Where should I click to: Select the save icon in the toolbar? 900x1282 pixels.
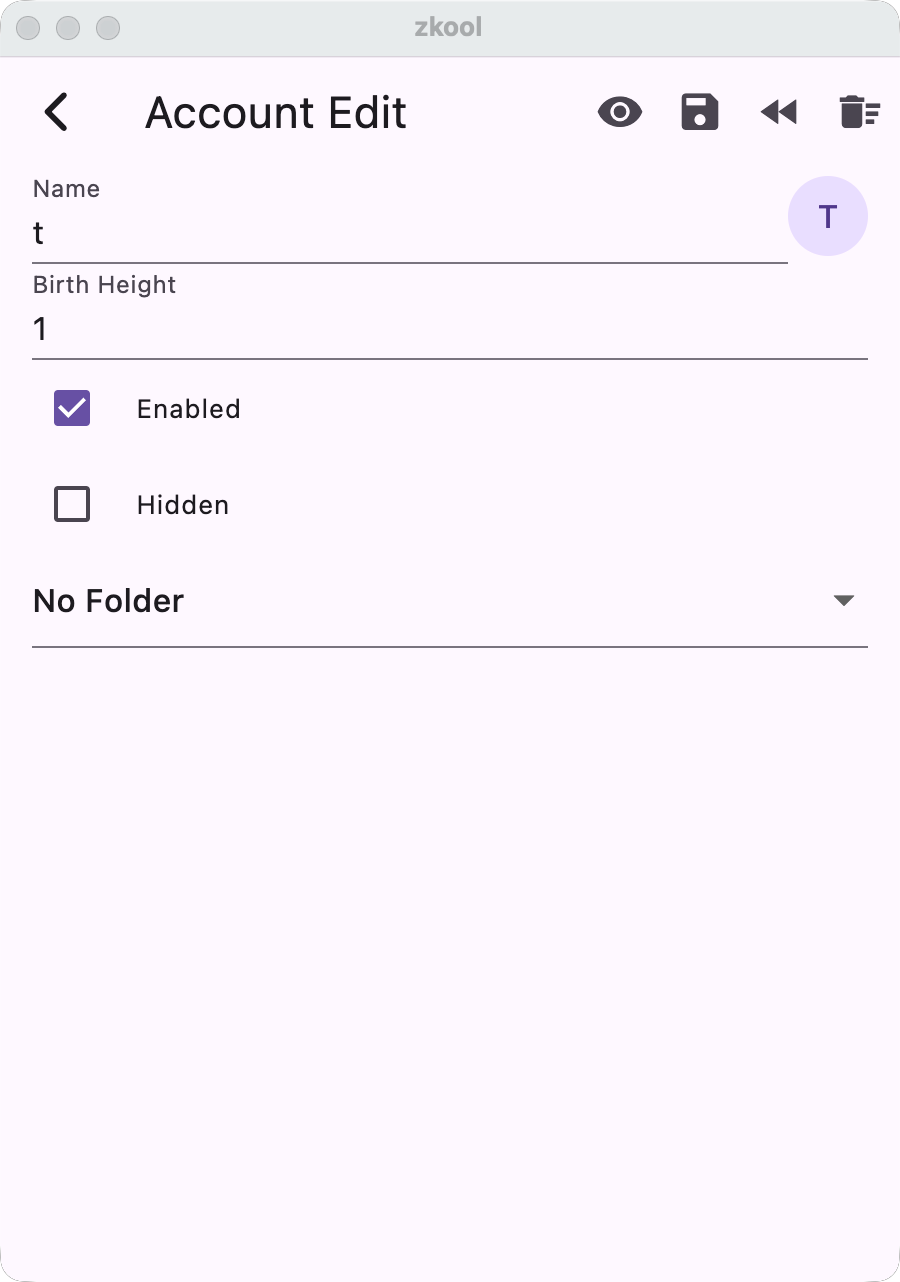(700, 112)
